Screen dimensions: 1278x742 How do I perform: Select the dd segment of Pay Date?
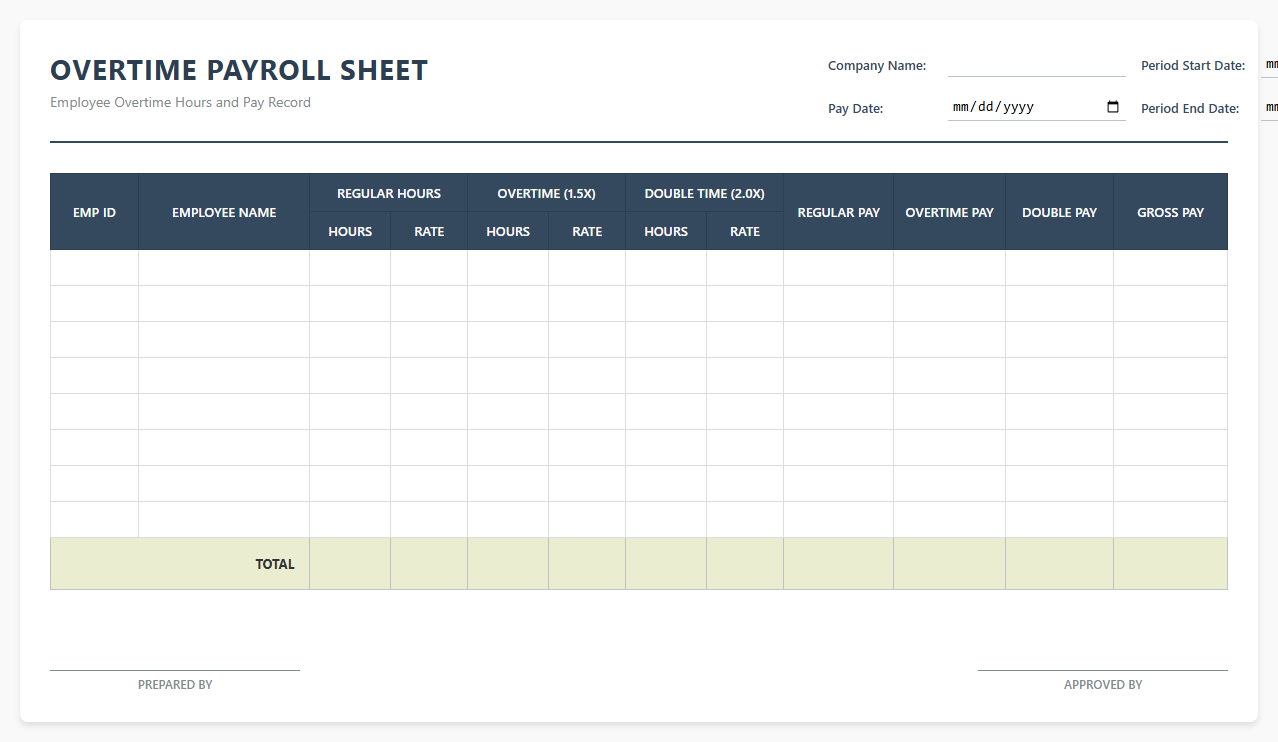986,107
